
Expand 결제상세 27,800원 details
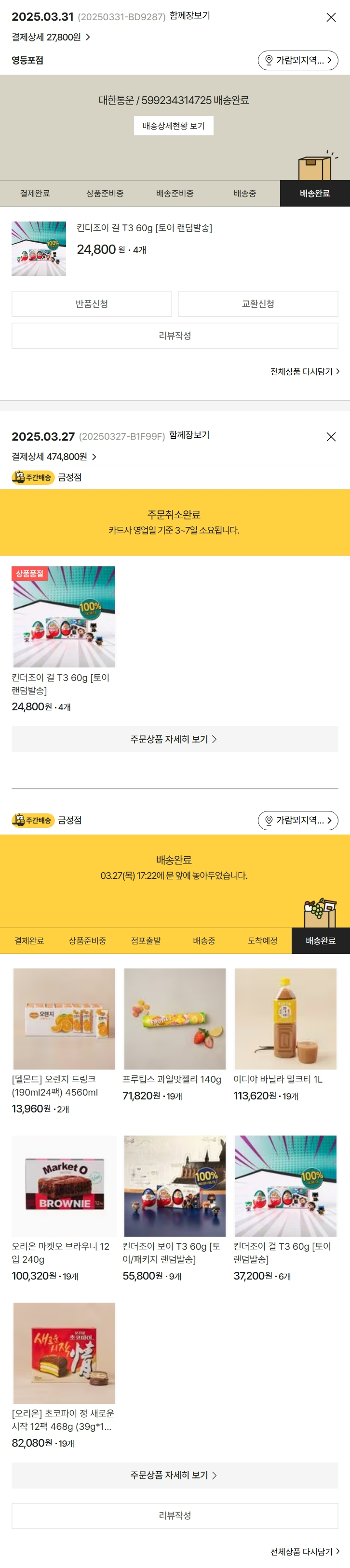point(51,37)
